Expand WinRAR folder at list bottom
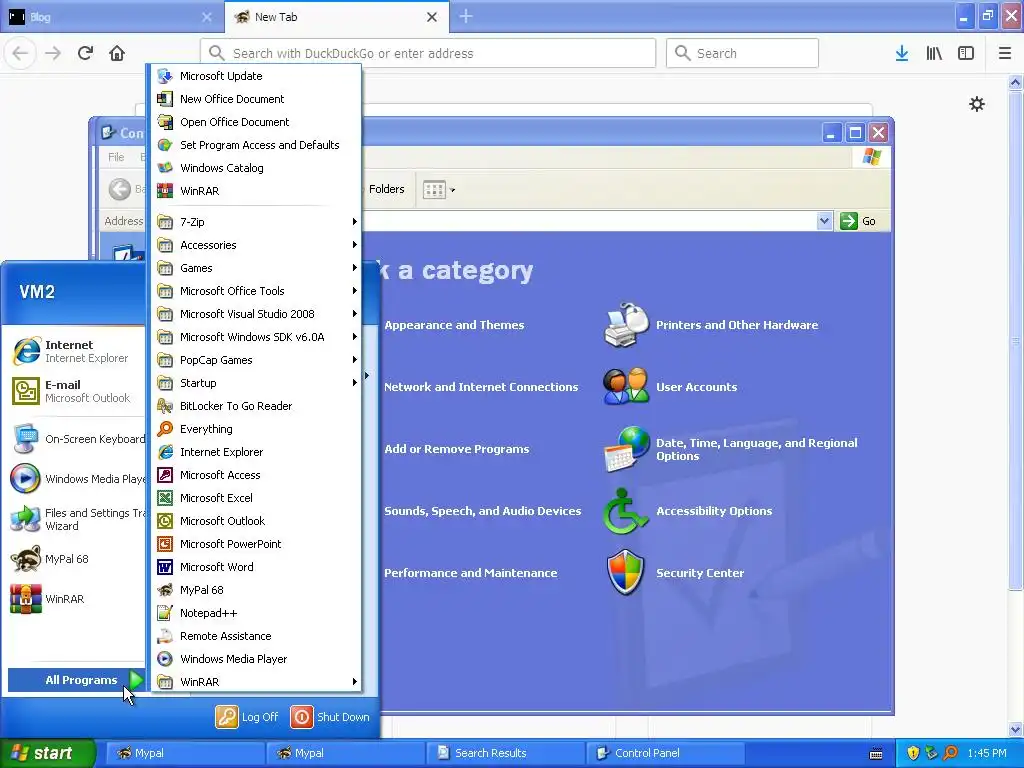The height and width of the screenshot is (768, 1024). (x=256, y=682)
